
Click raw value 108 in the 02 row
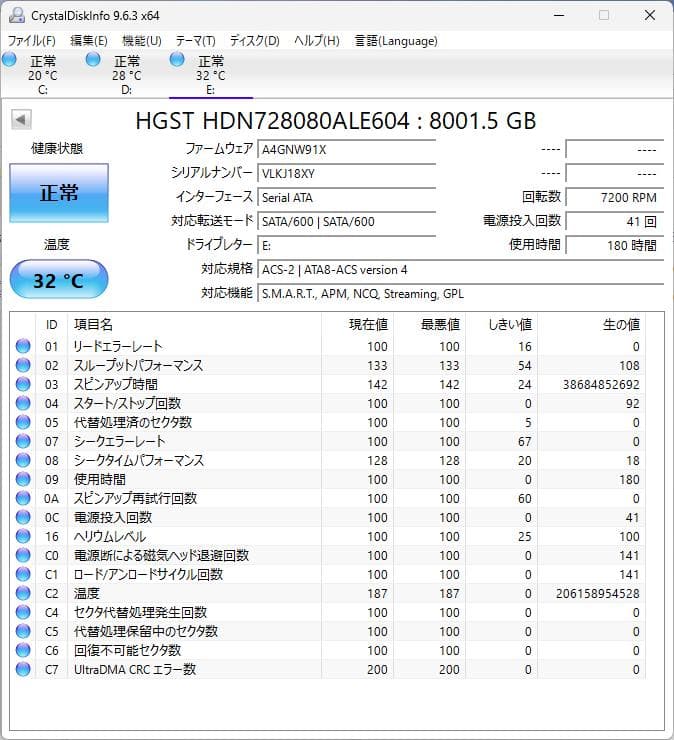(629, 365)
